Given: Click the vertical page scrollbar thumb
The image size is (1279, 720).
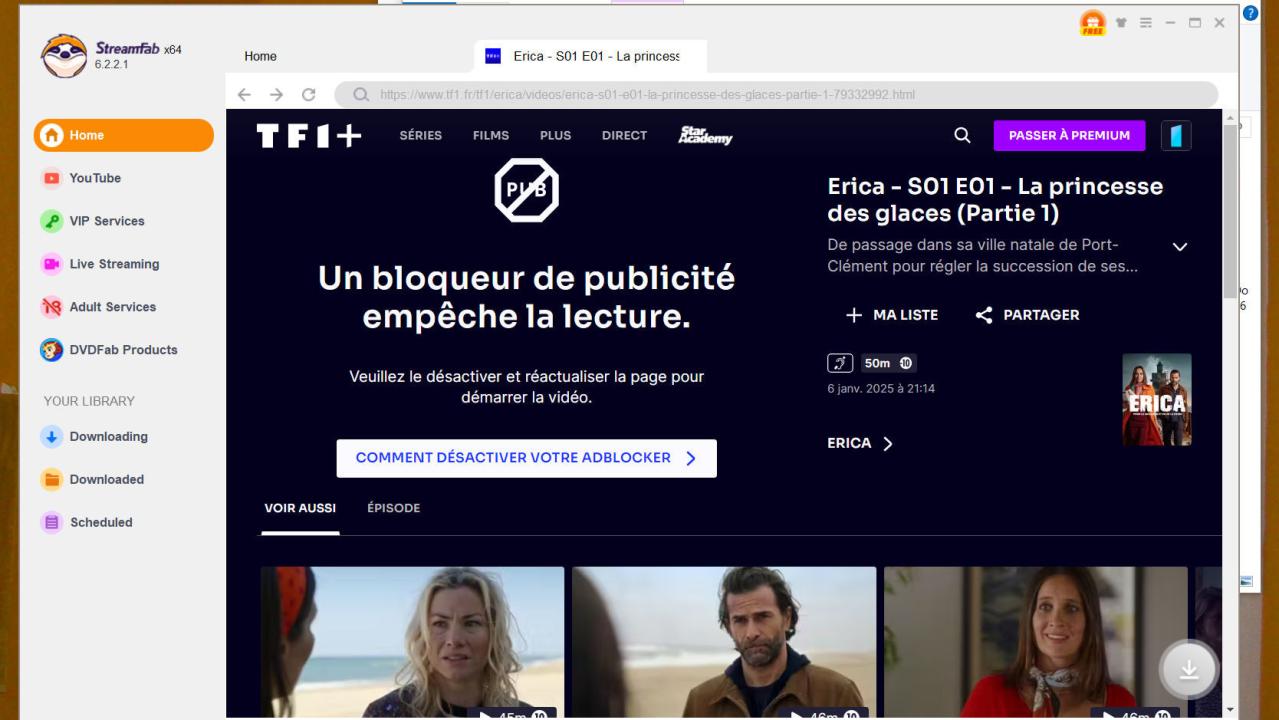Looking at the screenshot, I should [1230, 210].
